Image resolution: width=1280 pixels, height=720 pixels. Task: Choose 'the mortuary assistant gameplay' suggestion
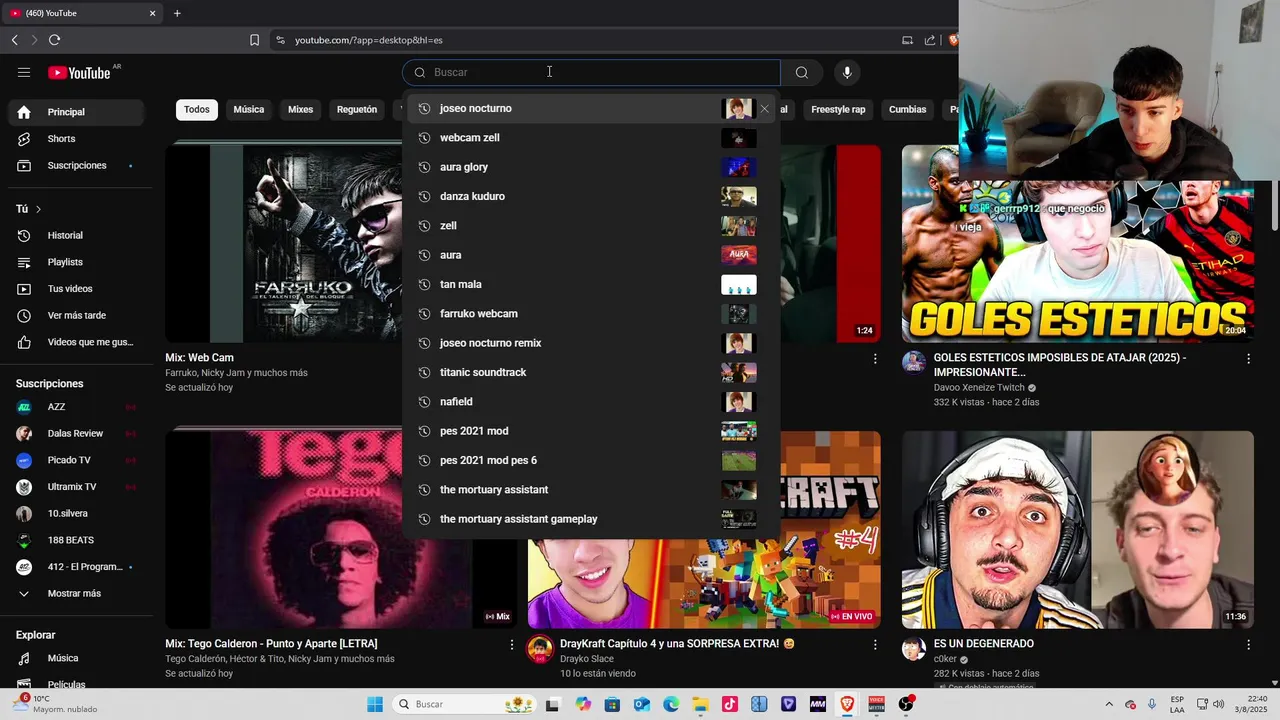coord(591,519)
